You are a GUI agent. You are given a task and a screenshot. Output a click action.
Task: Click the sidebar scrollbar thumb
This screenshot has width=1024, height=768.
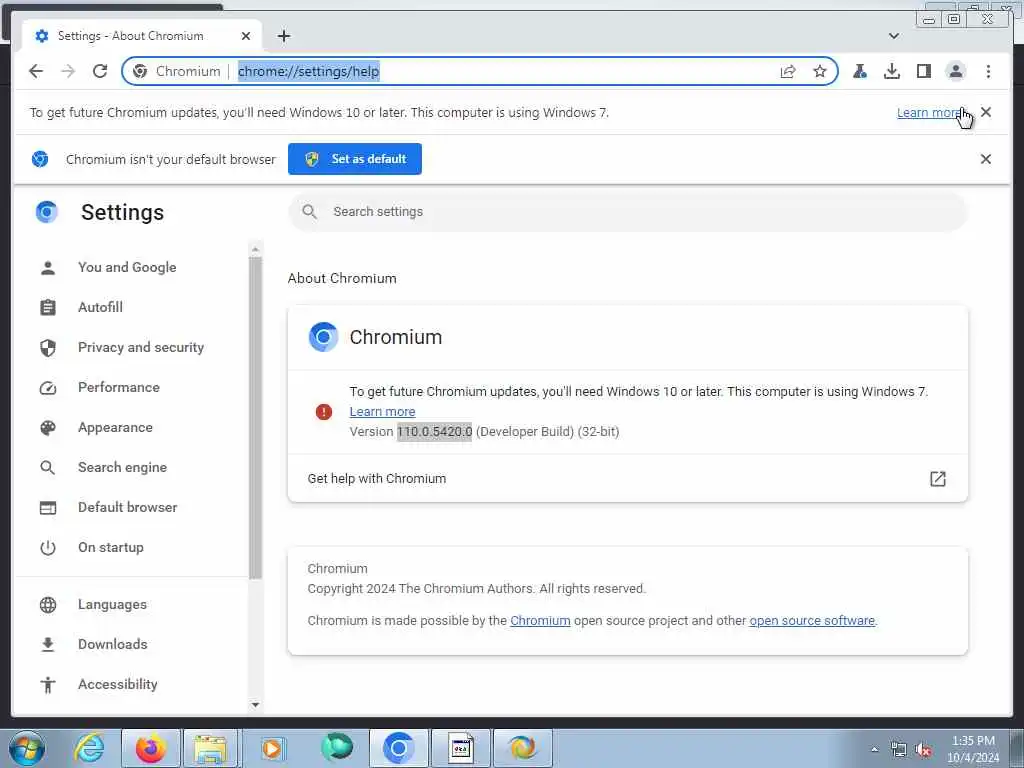point(255,418)
